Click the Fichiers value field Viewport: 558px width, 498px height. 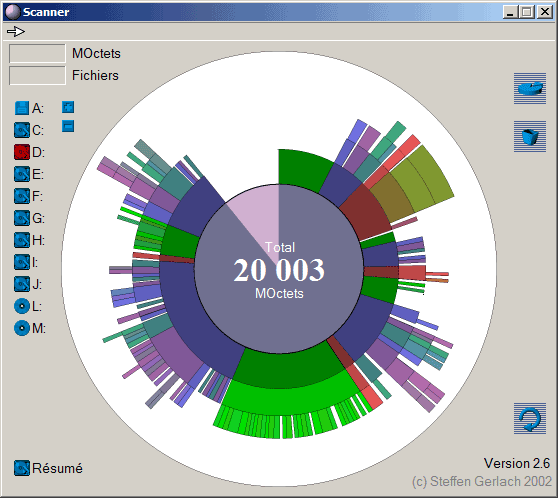[x=37, y=75]
